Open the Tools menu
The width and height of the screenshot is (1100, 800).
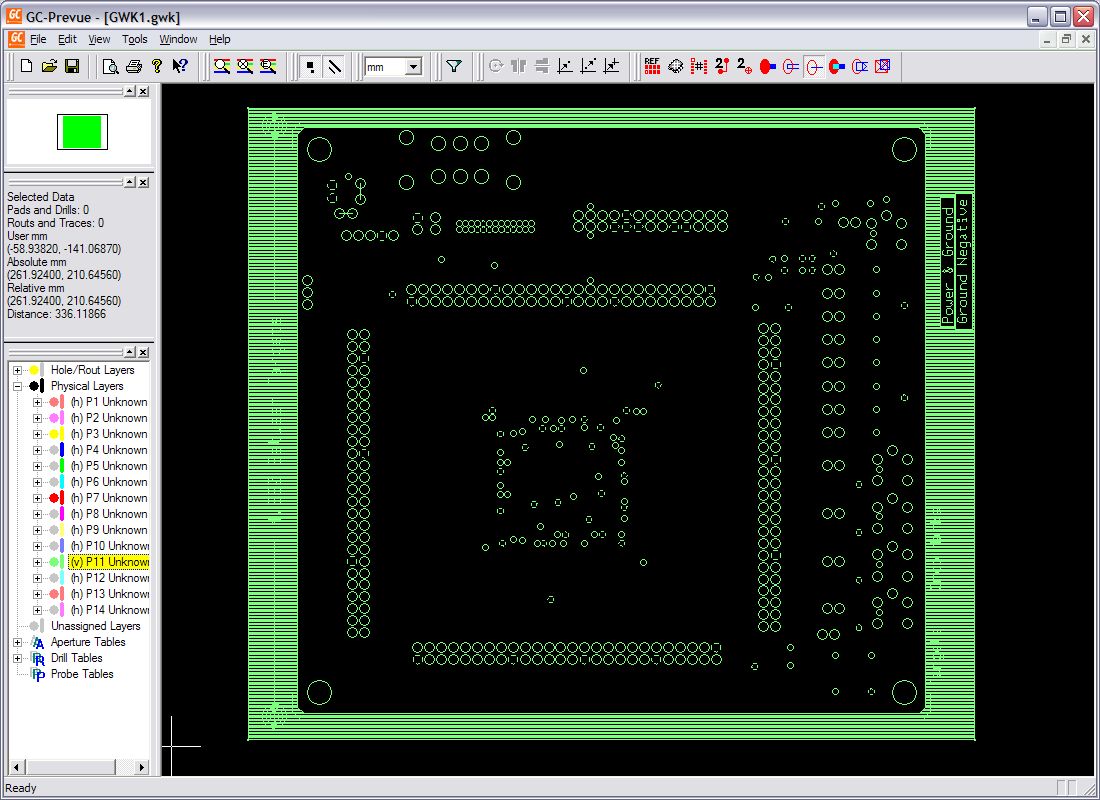[x=134, y=39]
